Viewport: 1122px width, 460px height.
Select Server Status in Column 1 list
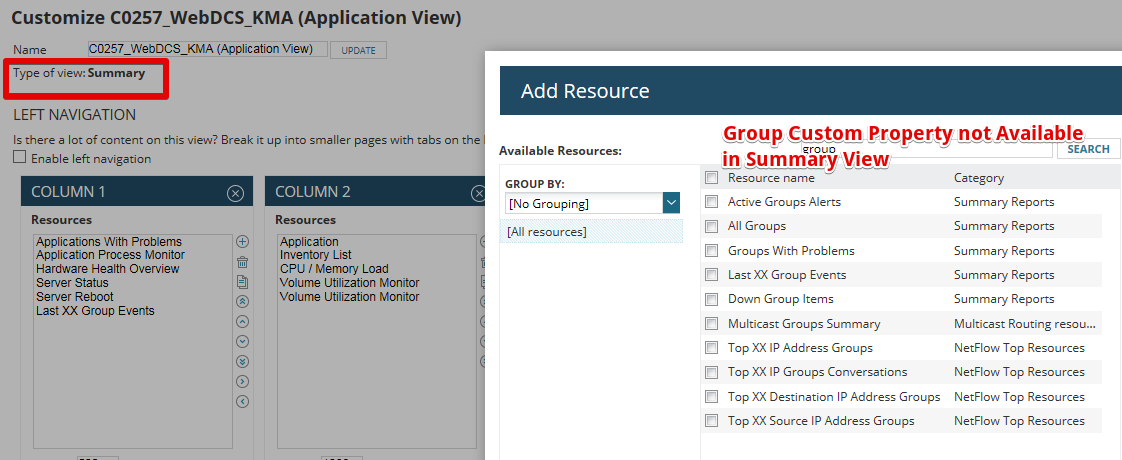pos(72,283)
